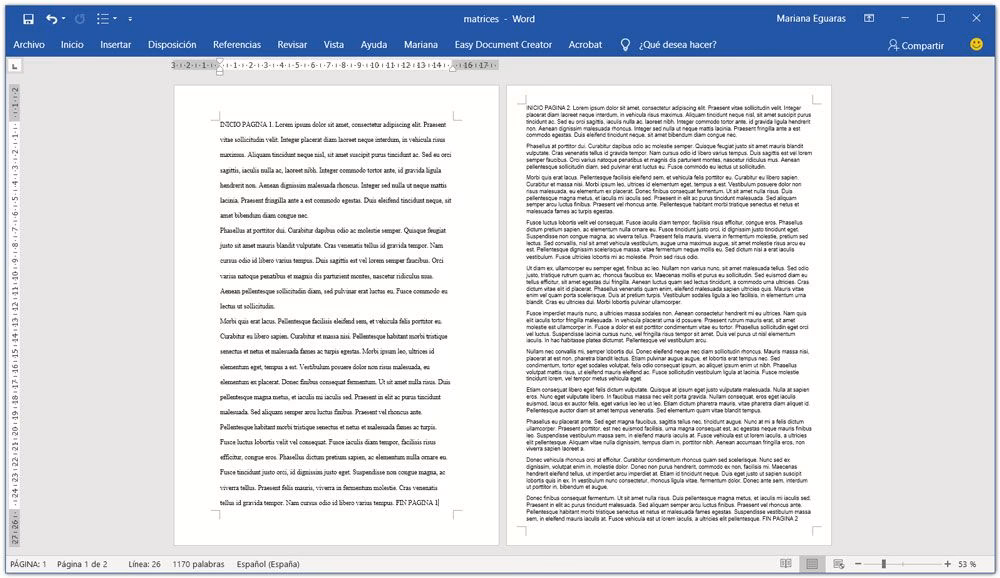Expand the bullet list dropdown arrow

click(x=116, y=18)
